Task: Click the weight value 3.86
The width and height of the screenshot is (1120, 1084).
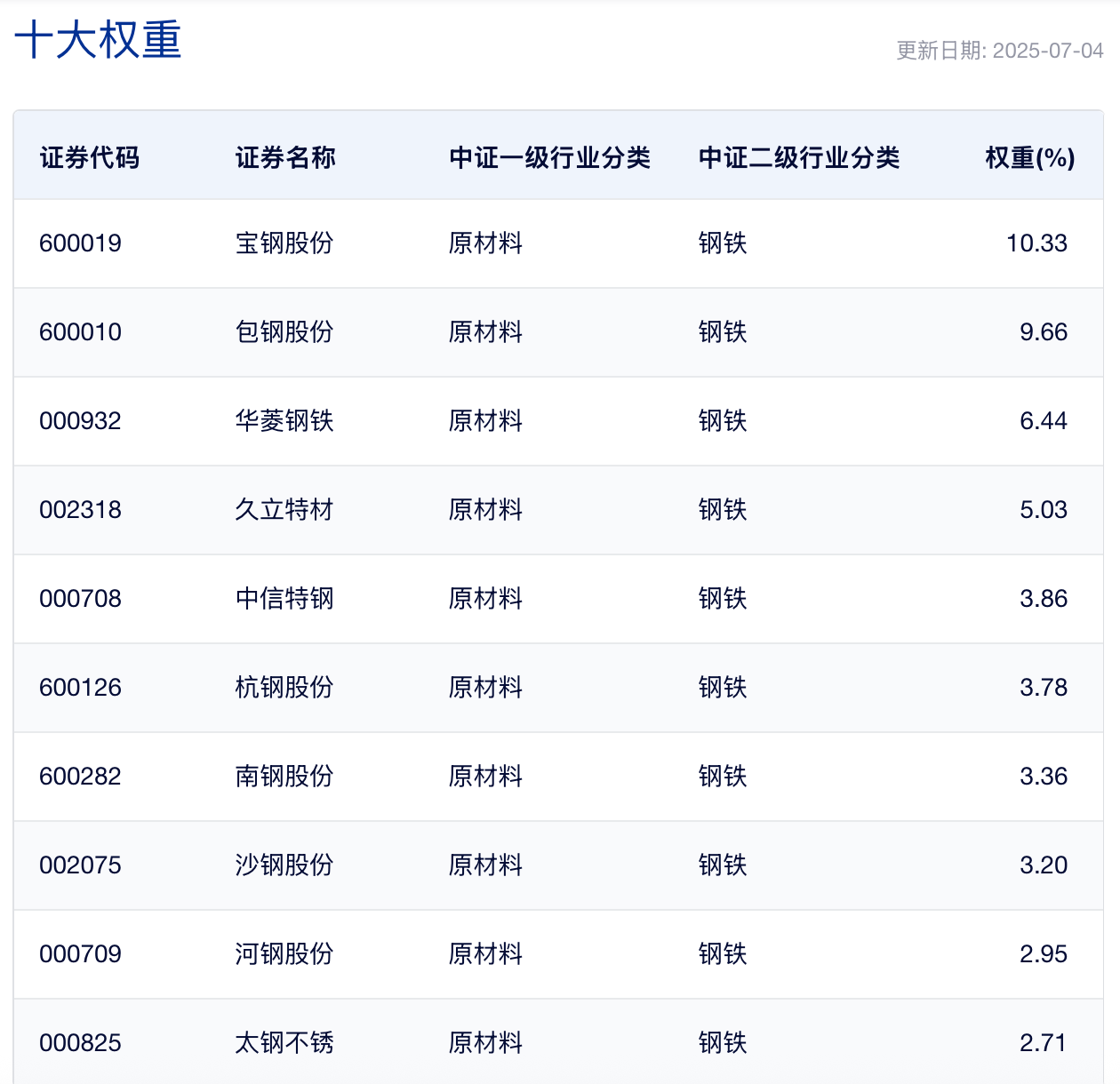Action: 1044,599
